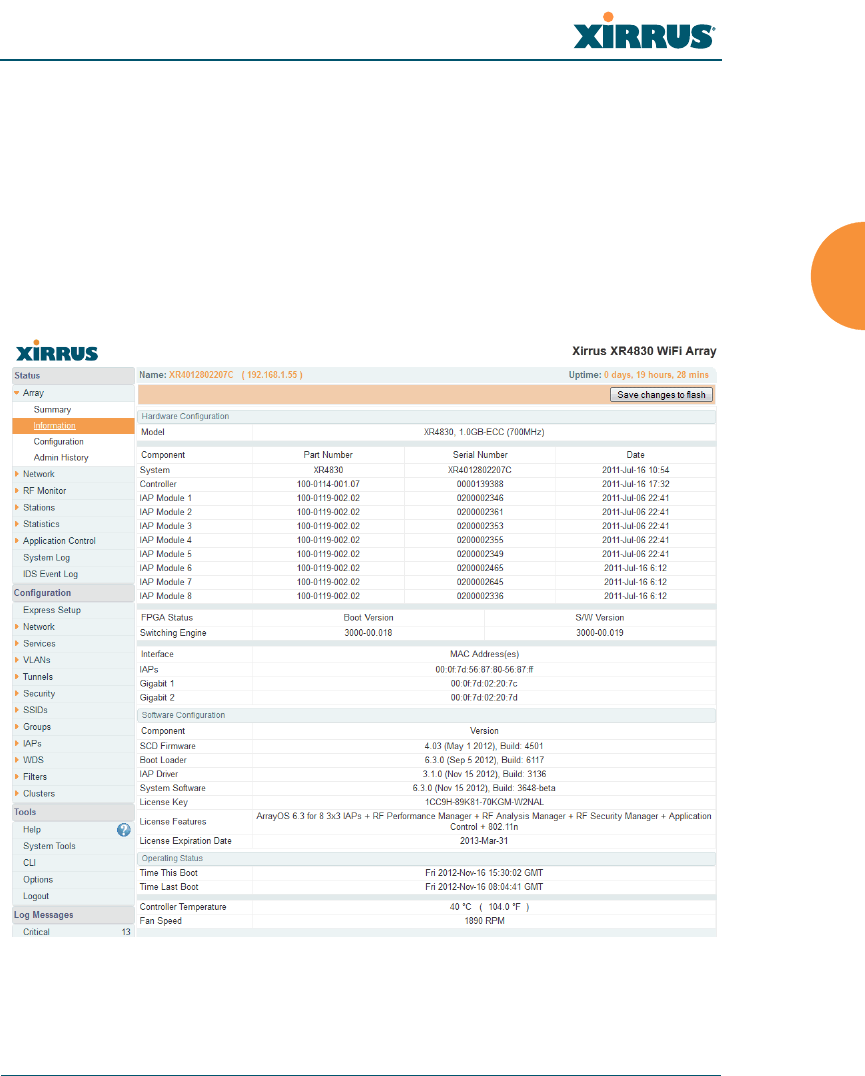
Task: Expand the Security section
Action: click(16, 693)
